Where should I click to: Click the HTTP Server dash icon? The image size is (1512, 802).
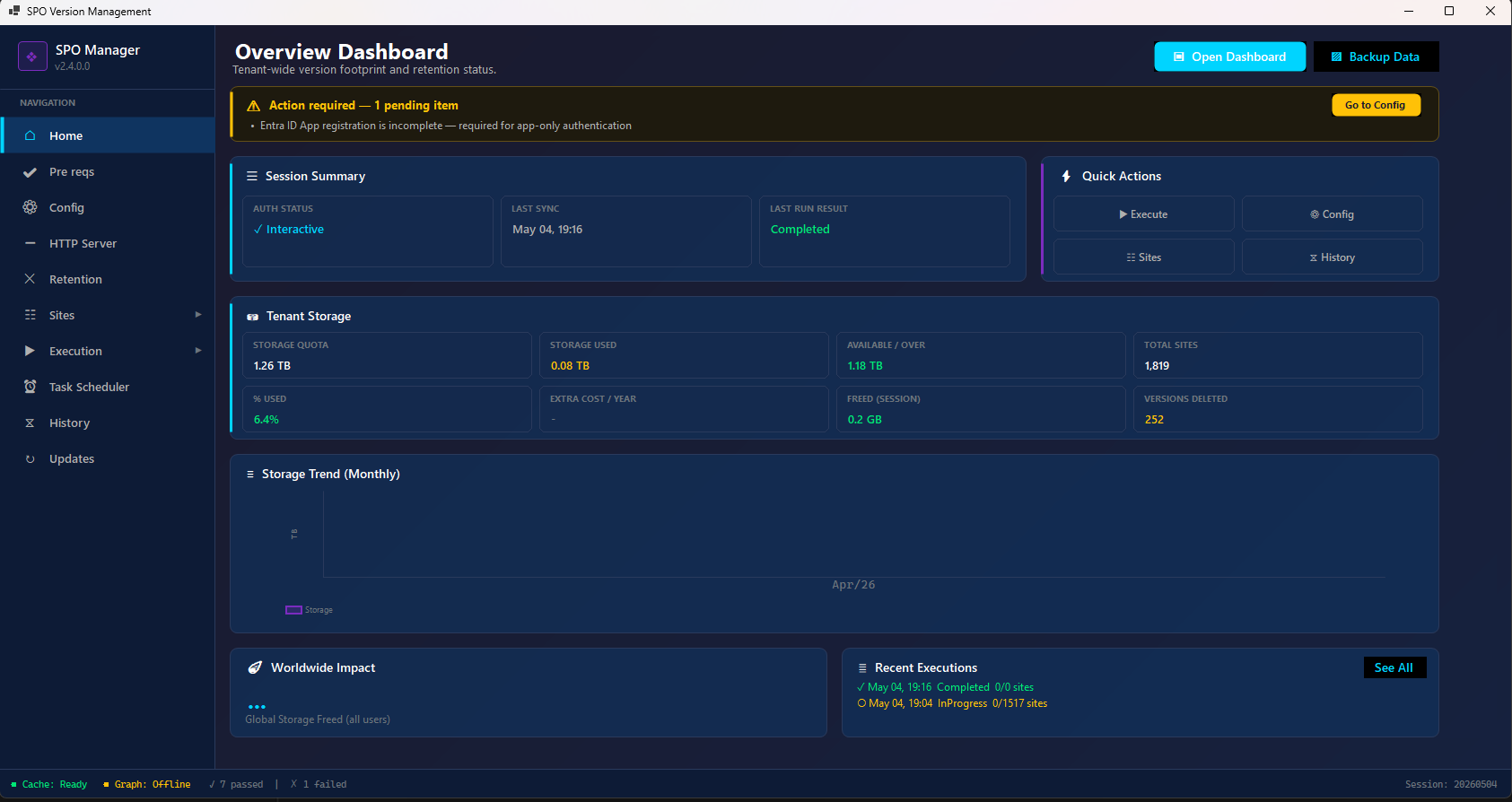[30, 243]
